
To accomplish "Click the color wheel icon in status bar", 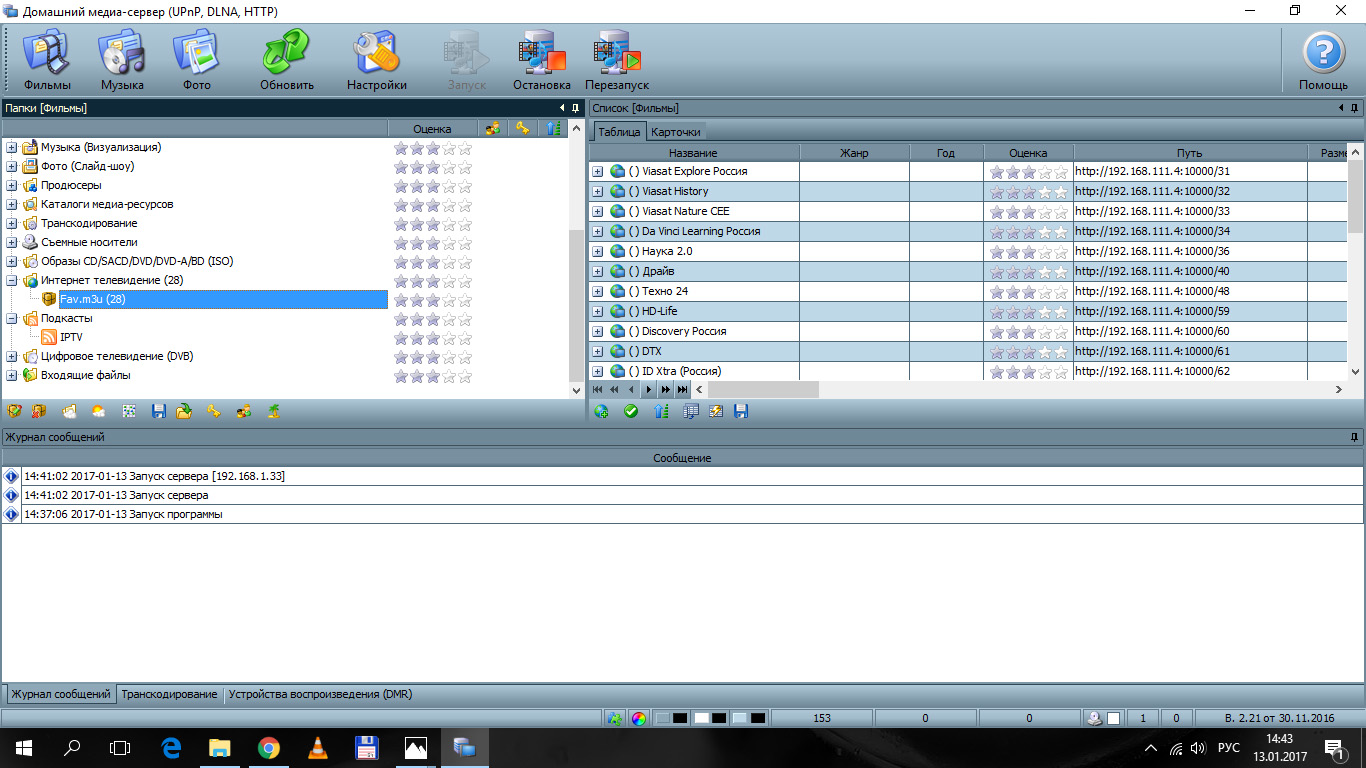I will 638,718.
